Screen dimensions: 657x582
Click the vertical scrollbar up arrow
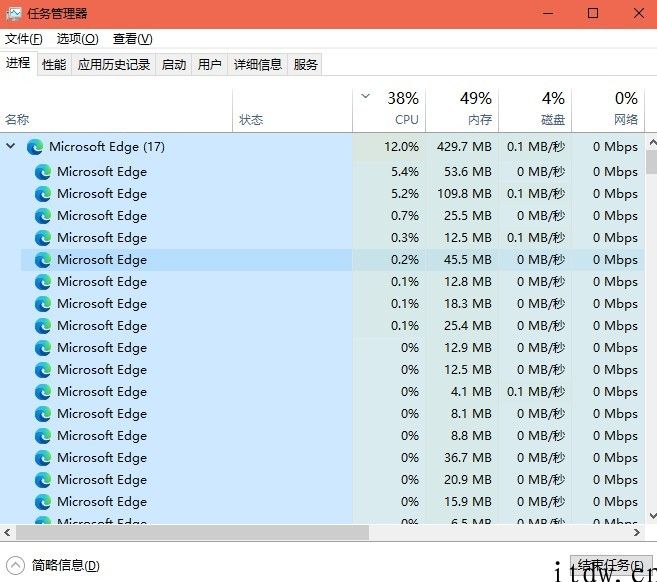tap(652, 143)
